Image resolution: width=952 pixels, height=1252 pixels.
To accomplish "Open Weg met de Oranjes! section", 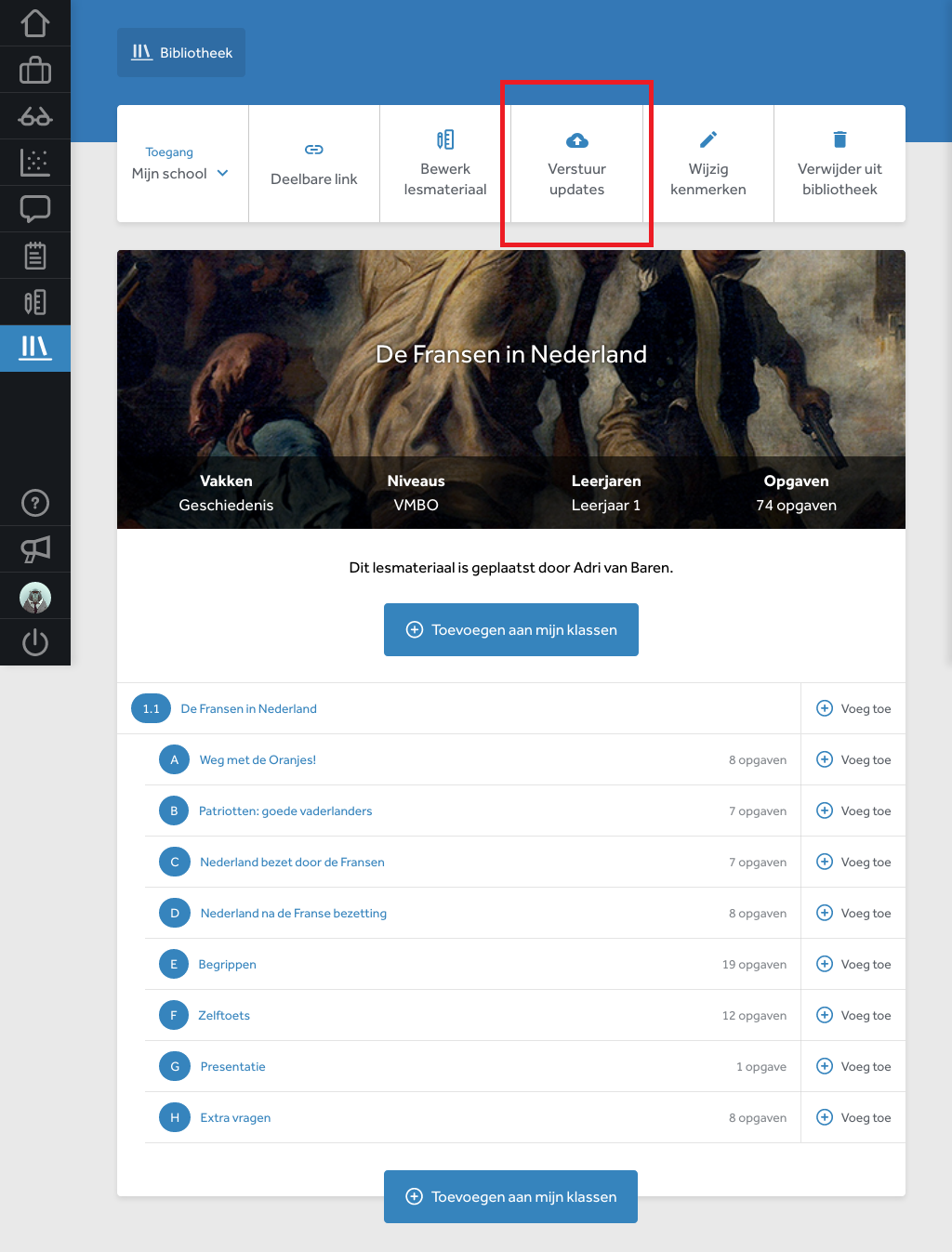I will point(258,760).
